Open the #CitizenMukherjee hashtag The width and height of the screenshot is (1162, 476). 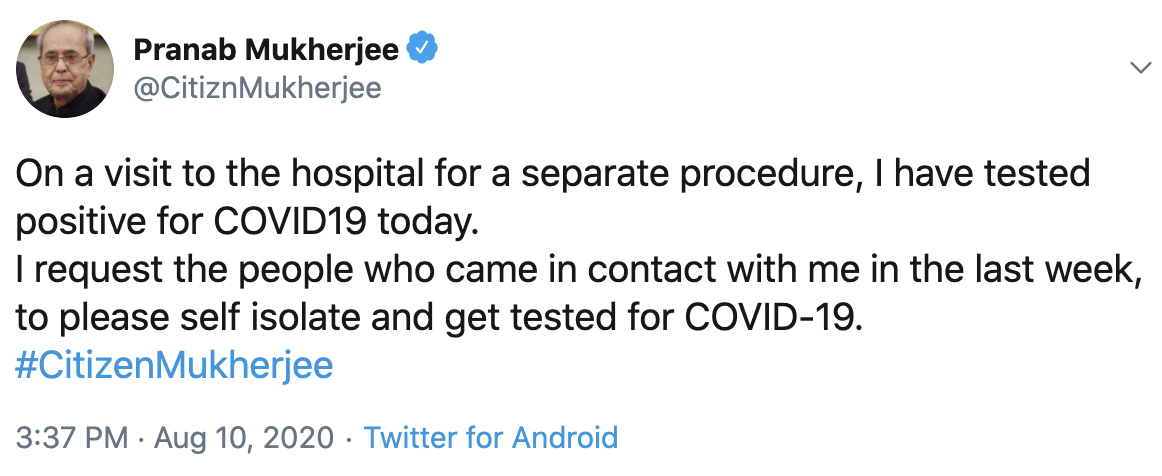click(174, 365)
